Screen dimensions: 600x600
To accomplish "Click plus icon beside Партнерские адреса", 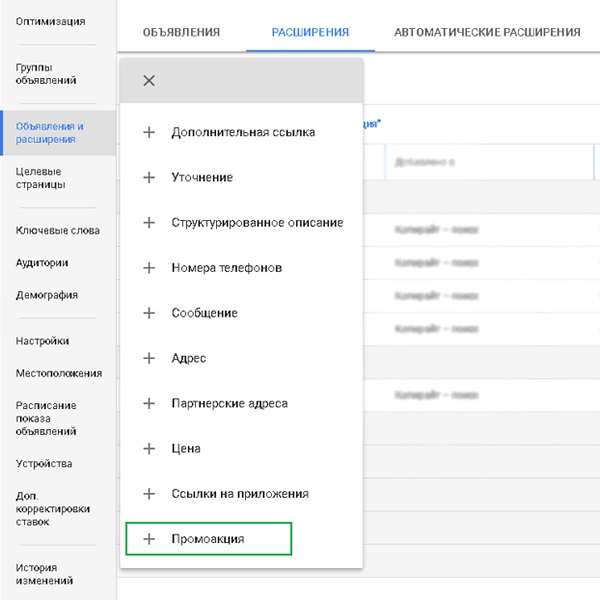I will tap(149, 403).
